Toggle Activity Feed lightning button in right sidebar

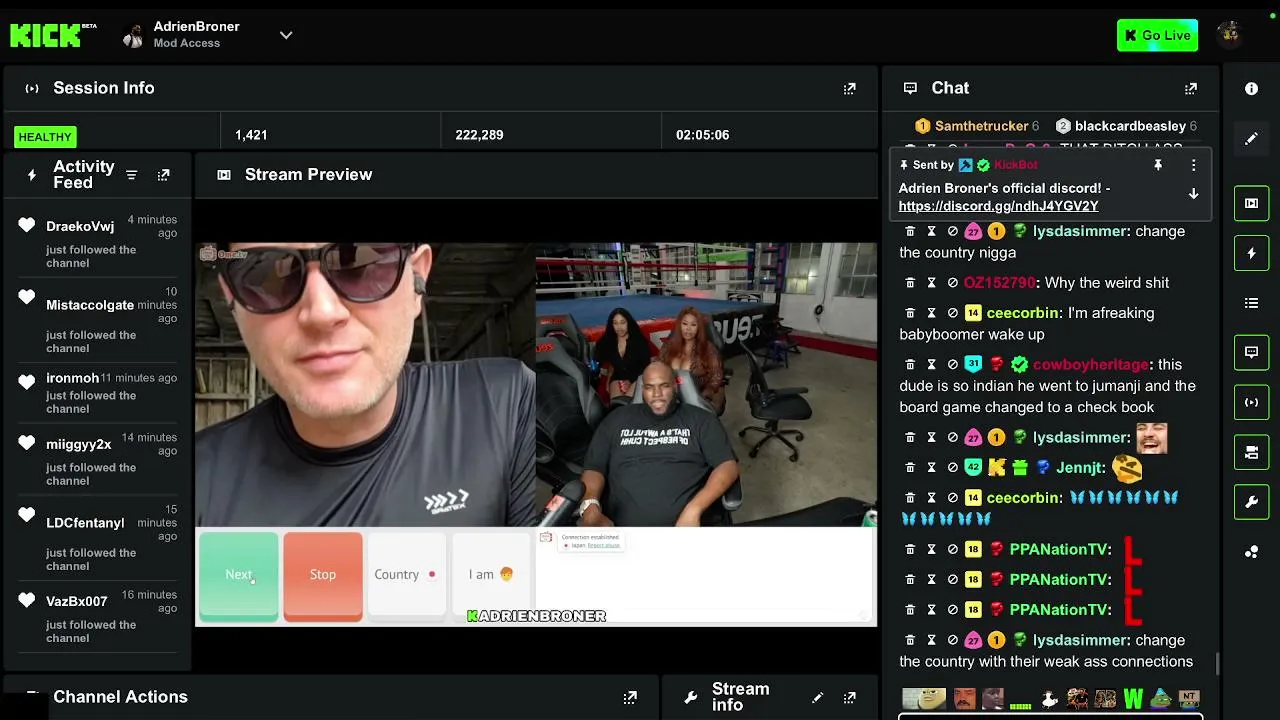[x=1251, y=253]
